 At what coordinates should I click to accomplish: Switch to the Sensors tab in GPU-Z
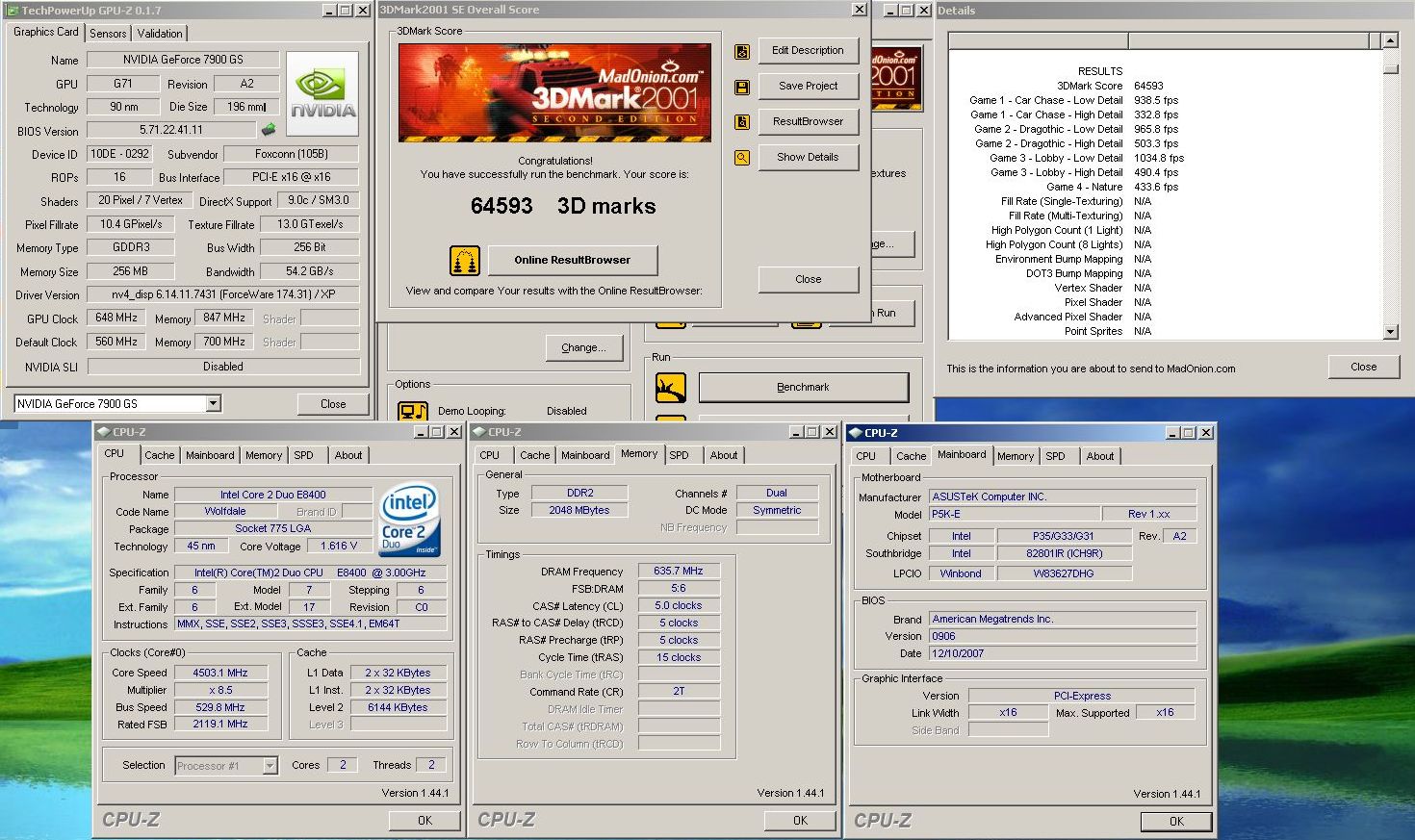click(108, 34)
